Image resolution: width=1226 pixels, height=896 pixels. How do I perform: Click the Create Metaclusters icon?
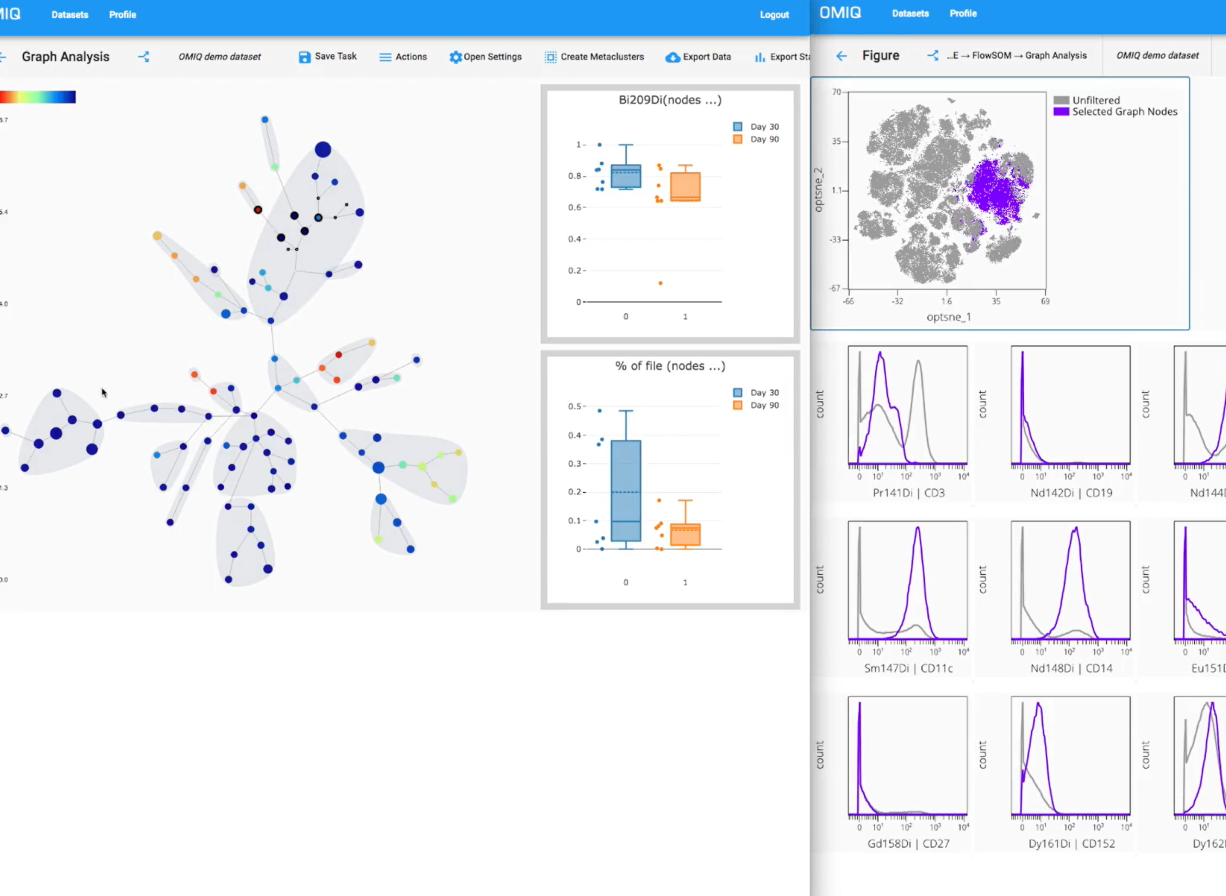(549, 57)
